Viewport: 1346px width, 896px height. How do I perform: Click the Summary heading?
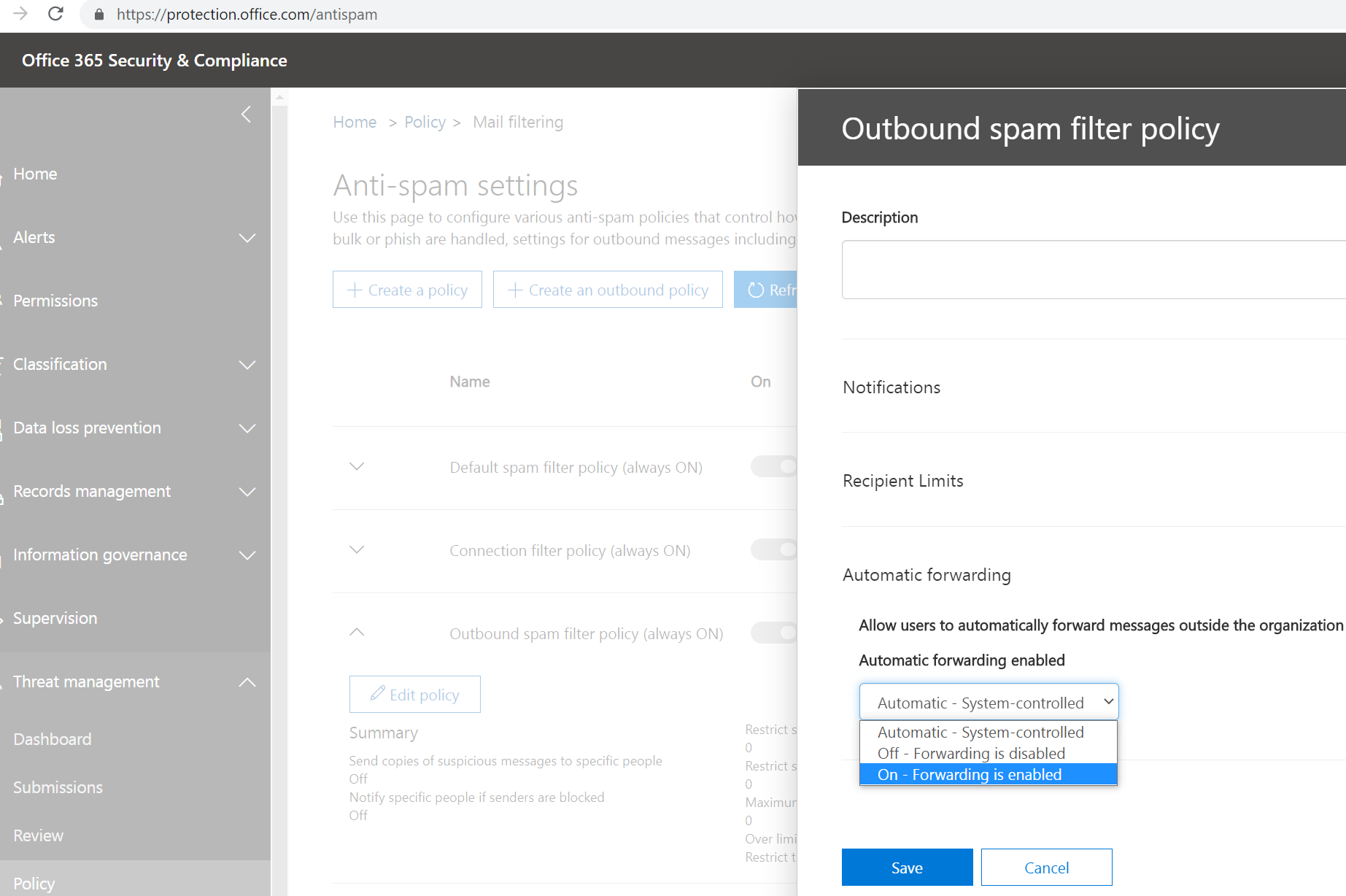tap(384, 733)
